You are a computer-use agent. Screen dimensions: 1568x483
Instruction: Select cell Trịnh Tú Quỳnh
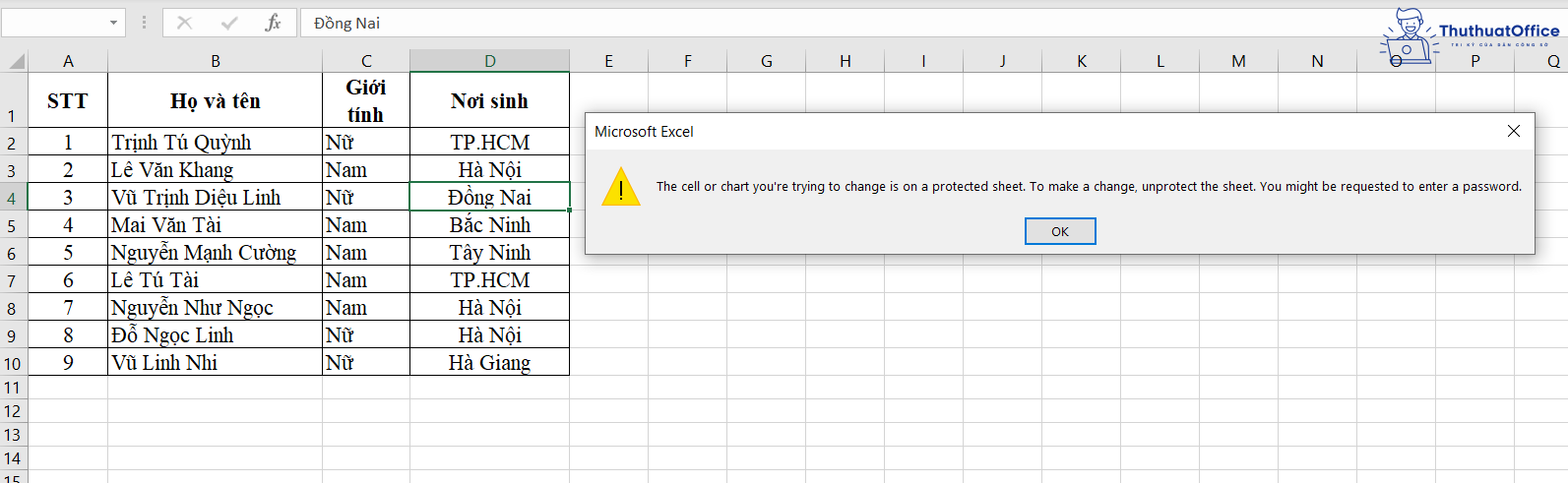[216, 142]
